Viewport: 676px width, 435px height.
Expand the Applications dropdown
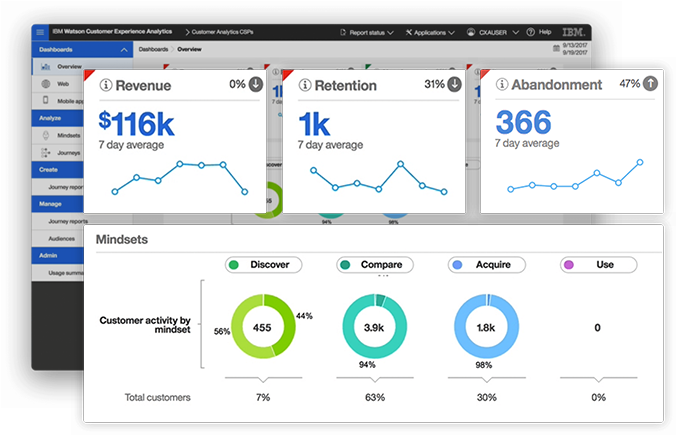451,33
